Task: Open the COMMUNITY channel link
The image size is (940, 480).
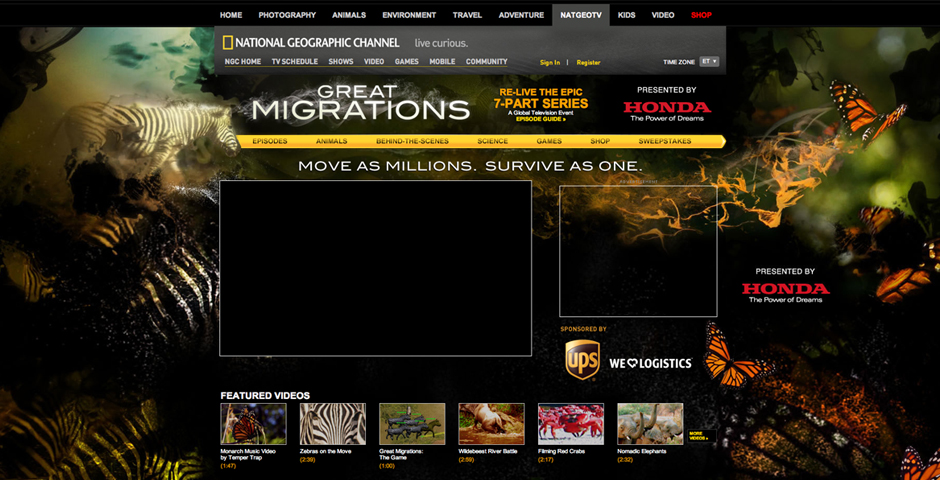Action: click(486, 62)
